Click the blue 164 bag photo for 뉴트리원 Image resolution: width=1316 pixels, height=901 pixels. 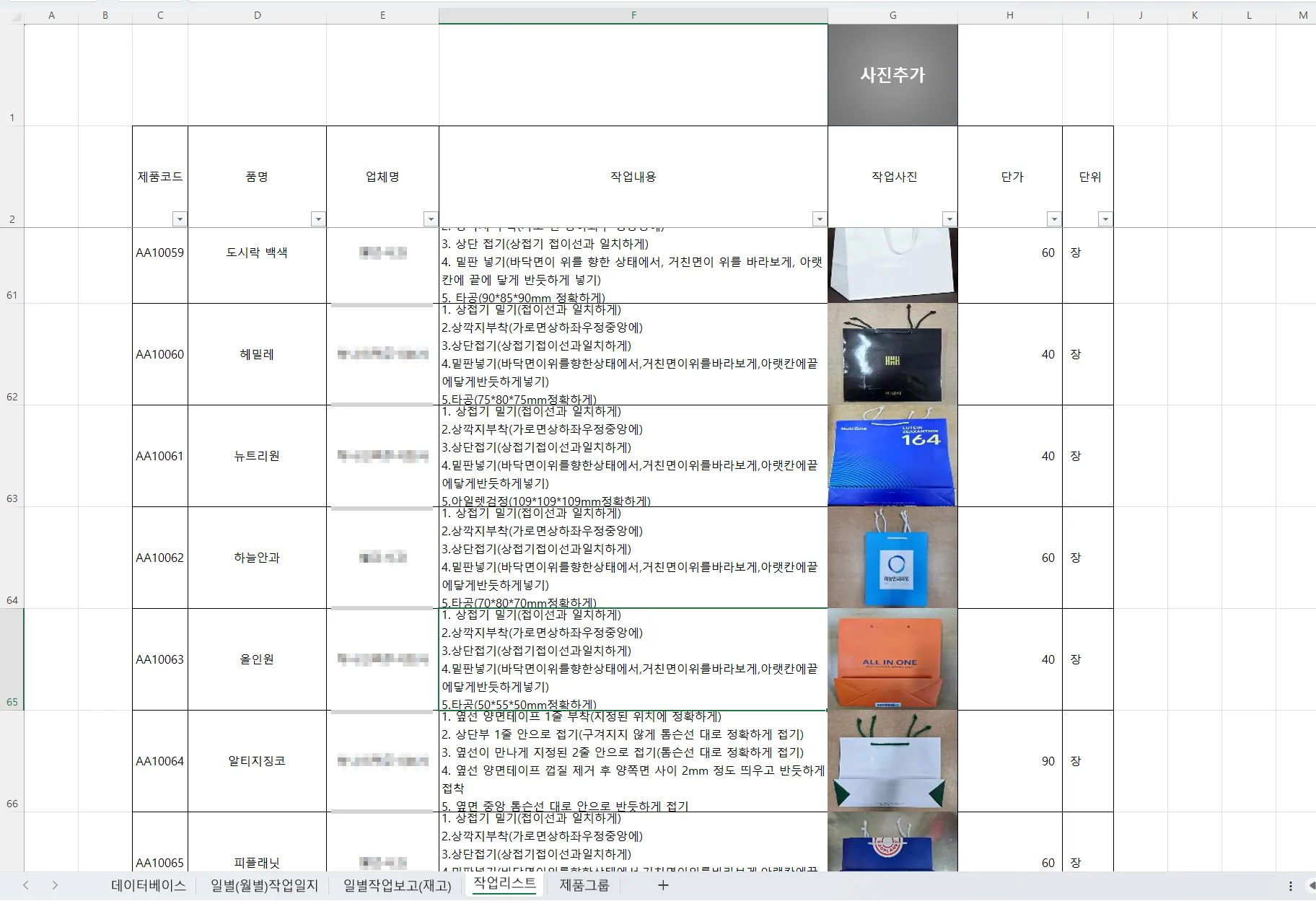click(892, 456)
